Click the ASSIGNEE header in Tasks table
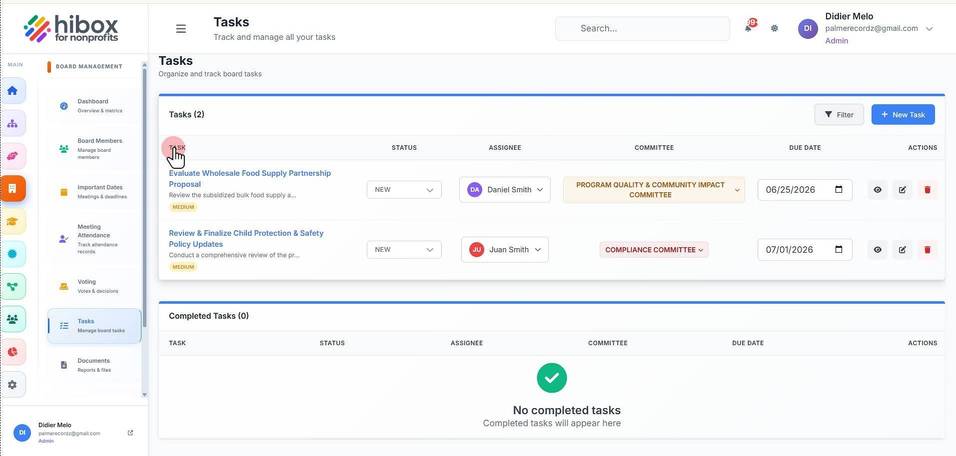956x456 pixels. (x=505, y=148)
